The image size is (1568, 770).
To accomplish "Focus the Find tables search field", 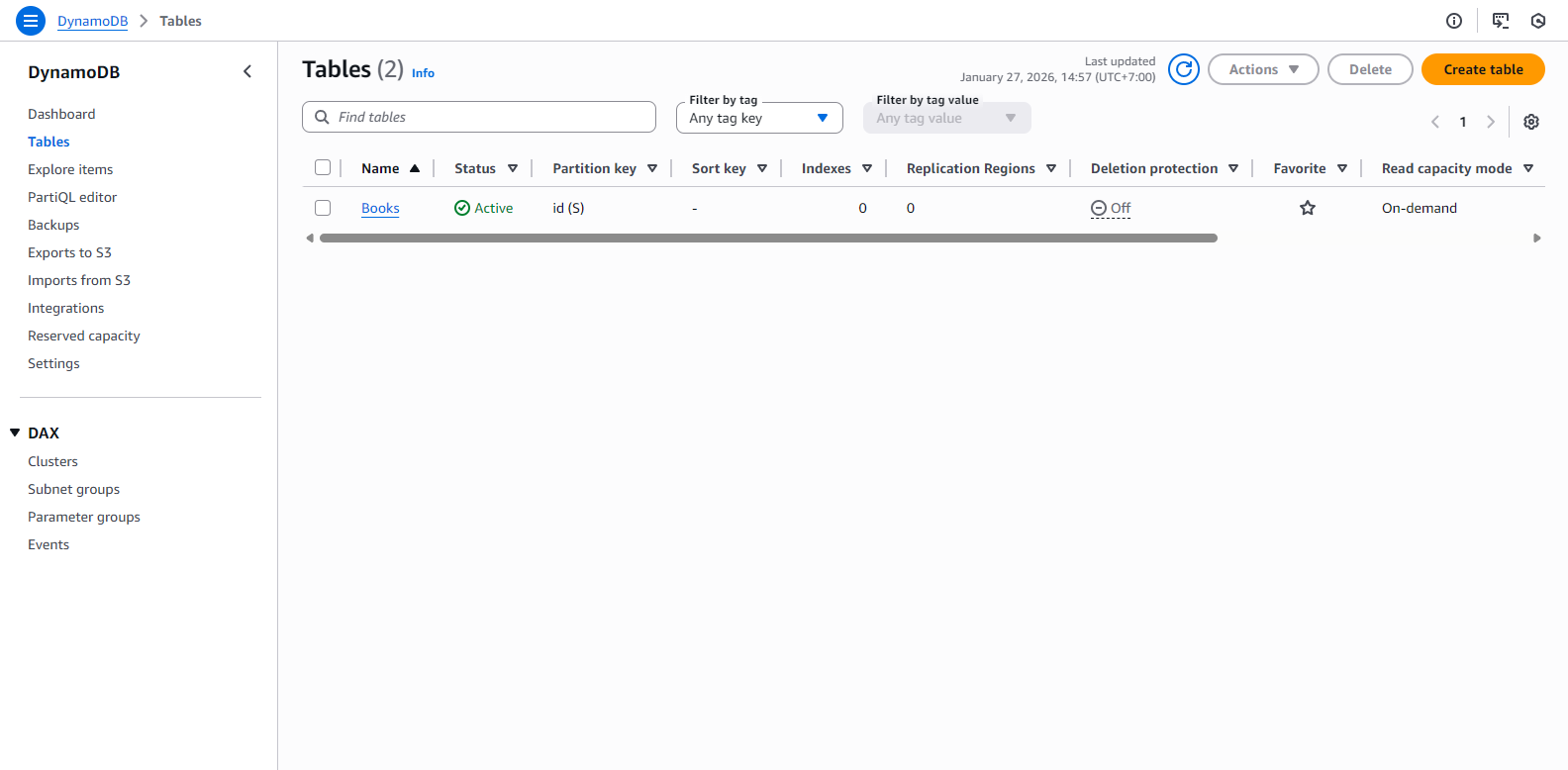I will (x=479, y=117).
